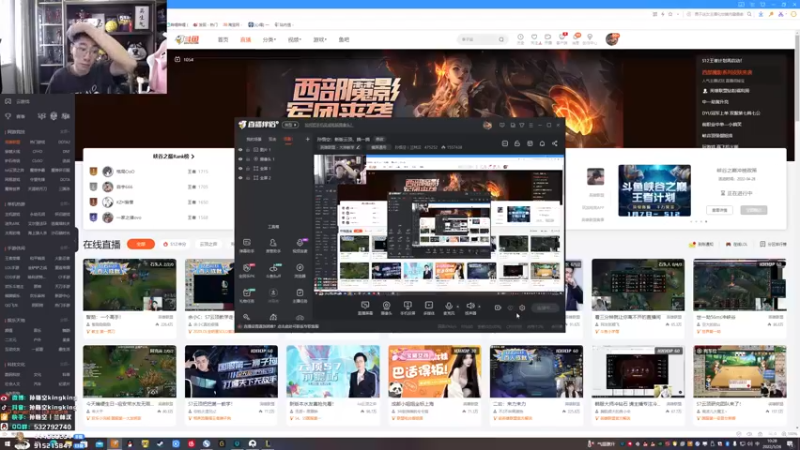Click the start streaming button
Screen dimensions: 800x450
544,308
